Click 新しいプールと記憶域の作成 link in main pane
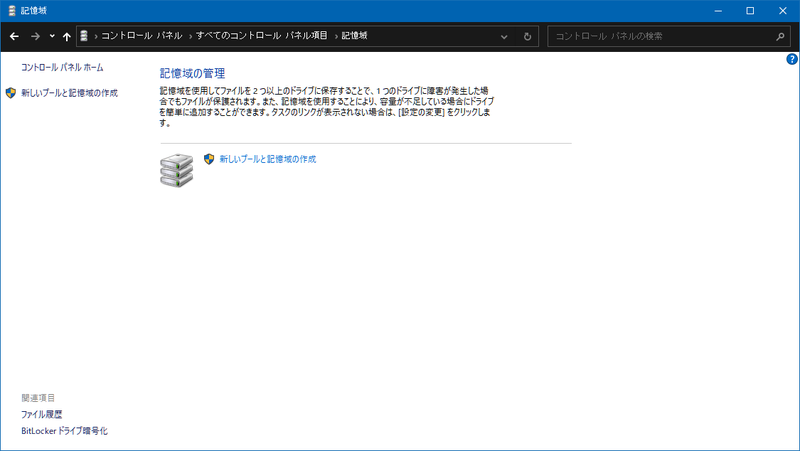The image size is (800, 451). click(267, 158)
